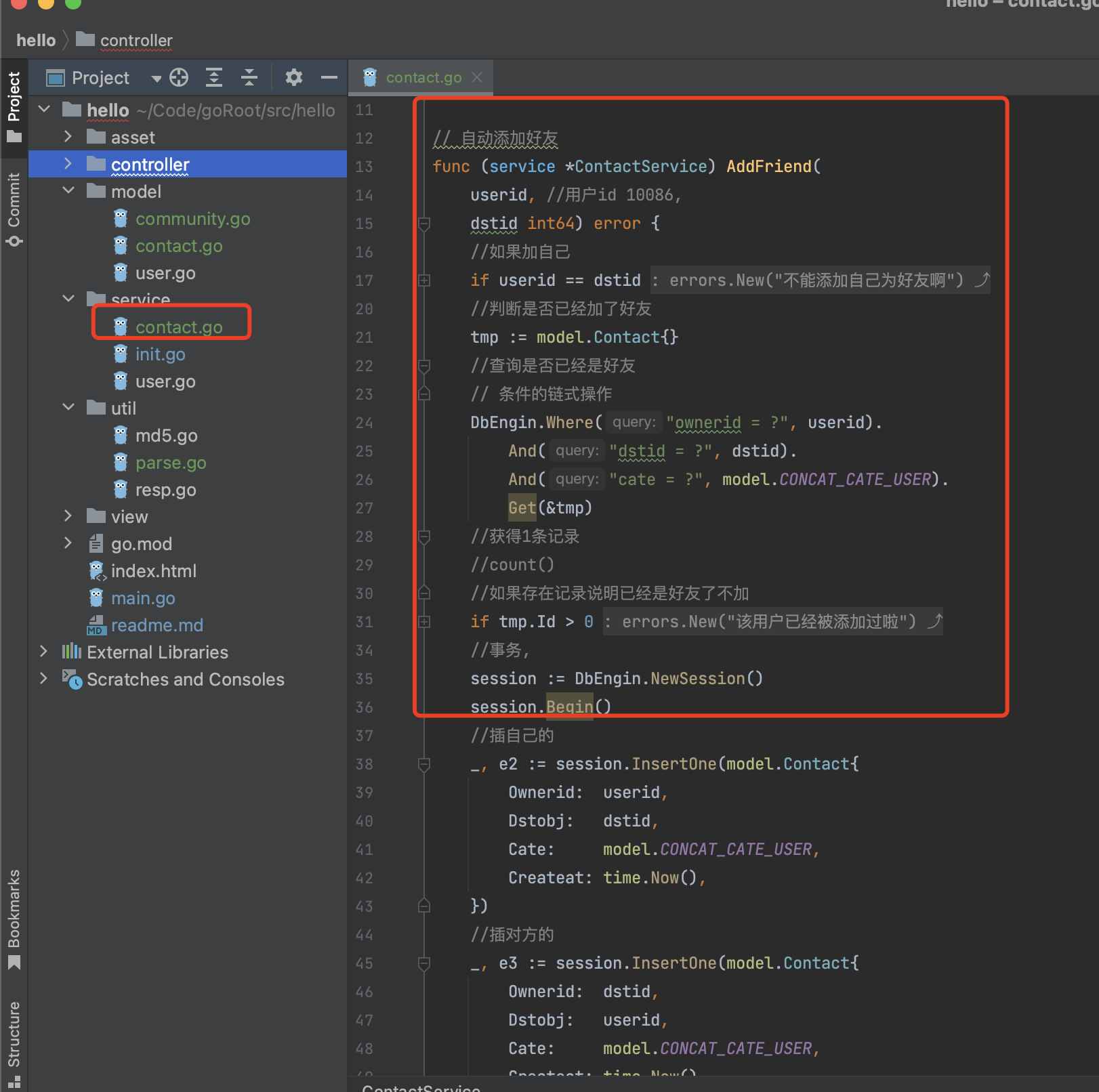Image resolution: width=1099 pixels, height=1092 pixels.
Task: Open user.go under model folder
Action: click(x=165, y=273)
